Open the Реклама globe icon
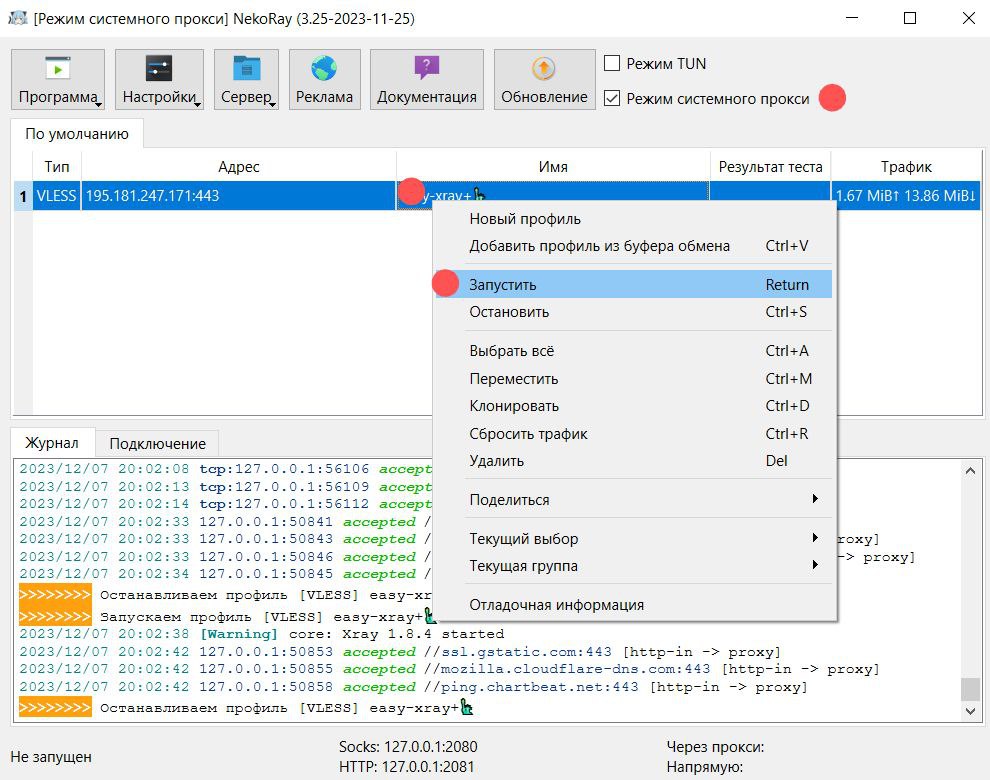The width and height of the screenshot is (990, 780). 324,69
